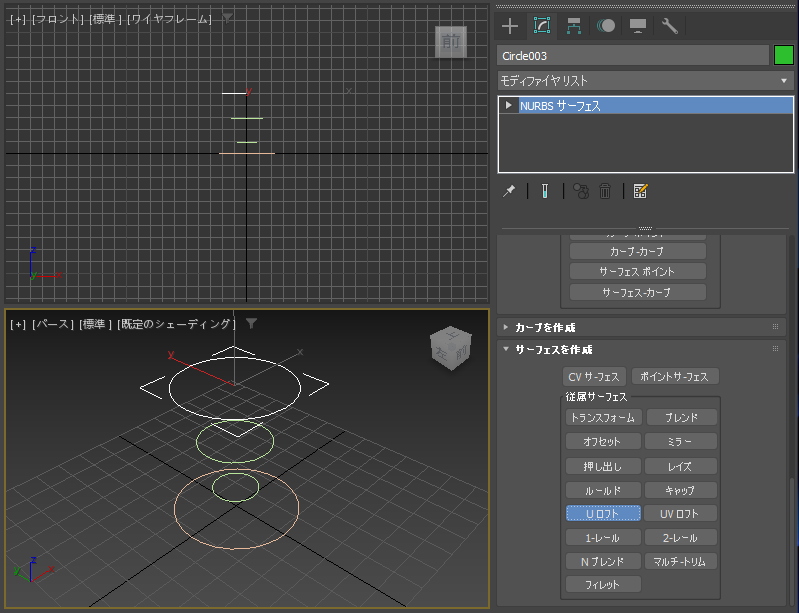Click the 押し出し button
The width and height of the screenshot is (799, 613).
pyautogui.click(x=603, y=466)
